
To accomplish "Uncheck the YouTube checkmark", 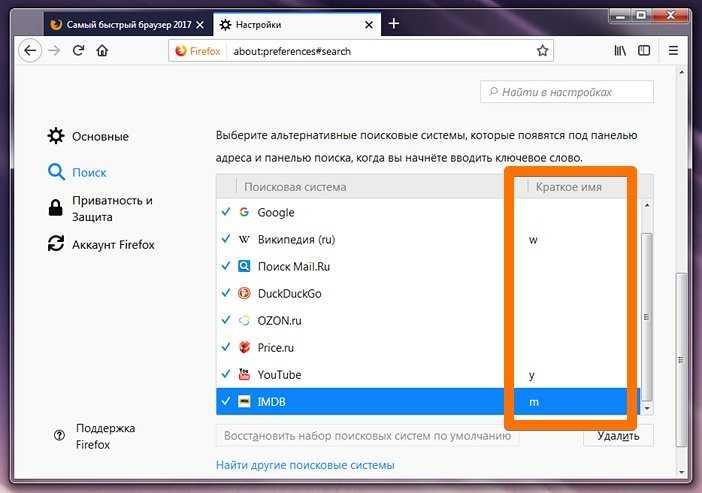I will point(226,373).
